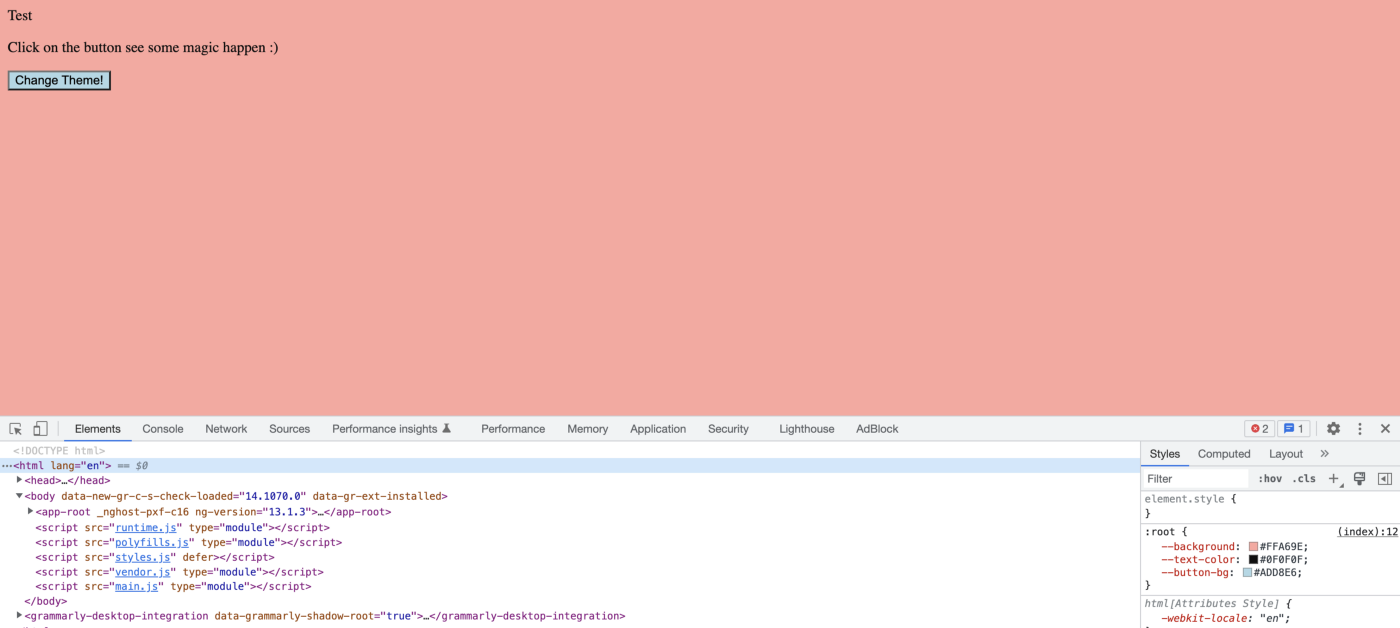Viewport: 1400px width, 628px height.
Task: Open color picker for --text-color swatch
Action: [x=1253, y=560]
